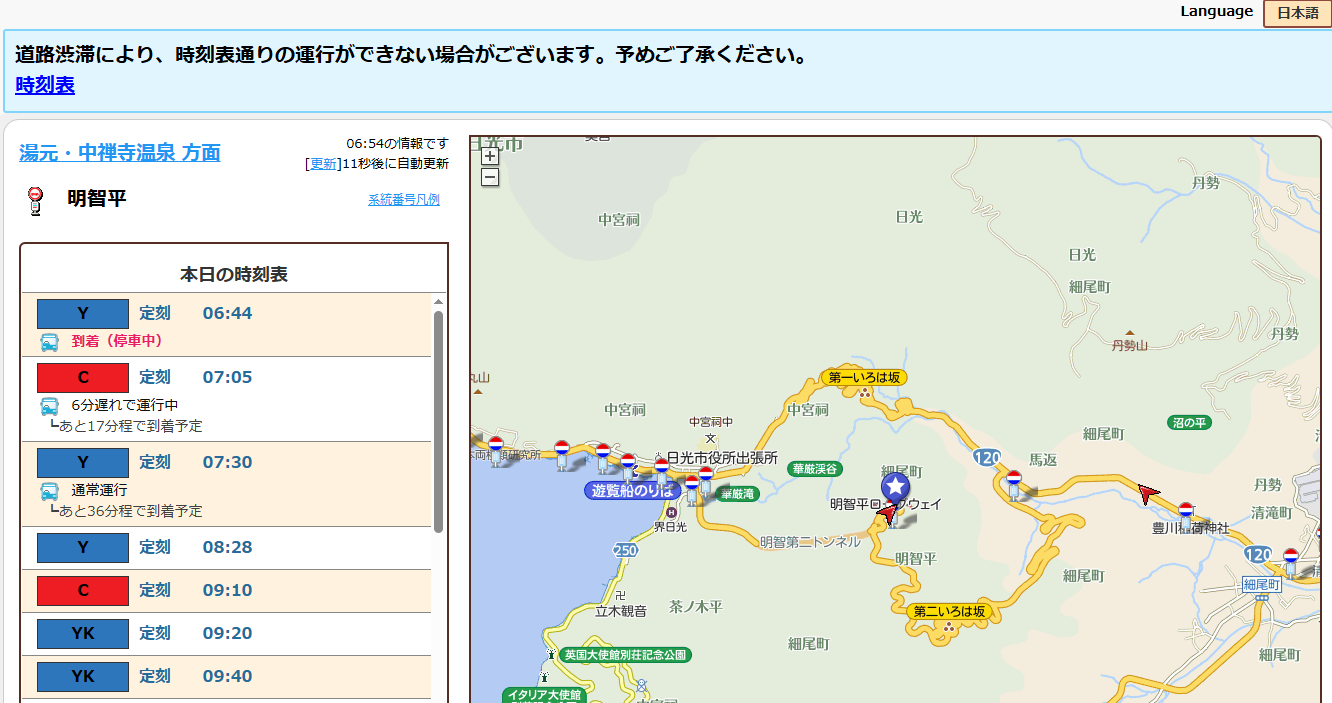Image resolution: width=1332 pixels, height=703 pixels.
Task: Select the bus icon under the 07:05 departure
Action: (49, 406)
